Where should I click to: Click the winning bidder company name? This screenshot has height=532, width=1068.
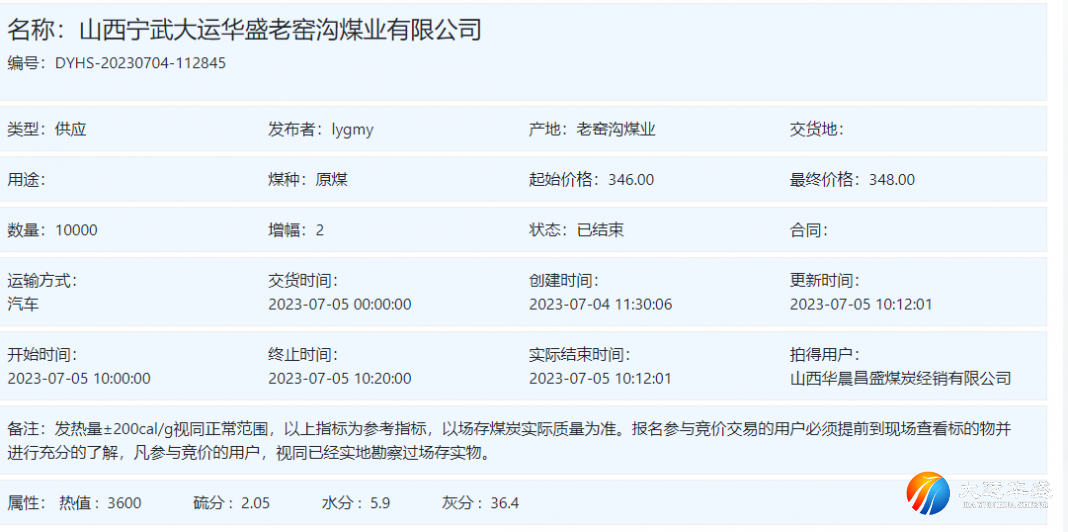[900, 378]
